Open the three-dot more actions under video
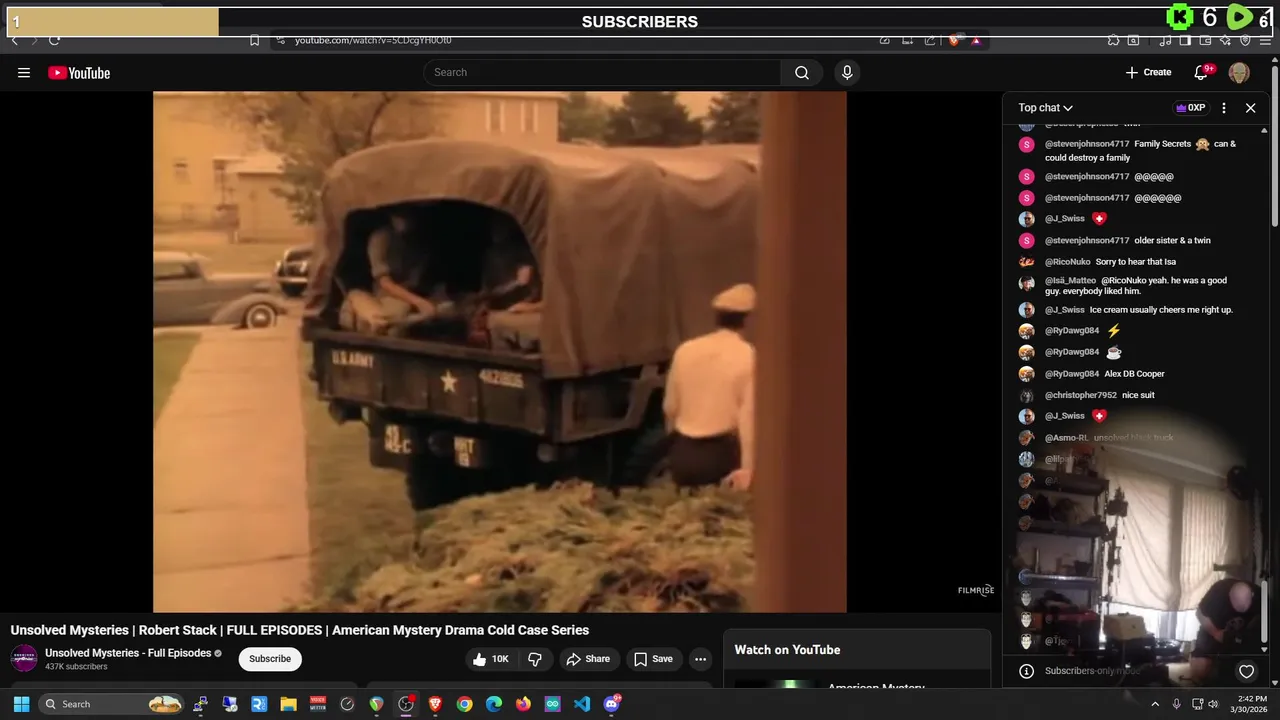1280x720 pixels. pyautogui.click(x=701, y=659)
